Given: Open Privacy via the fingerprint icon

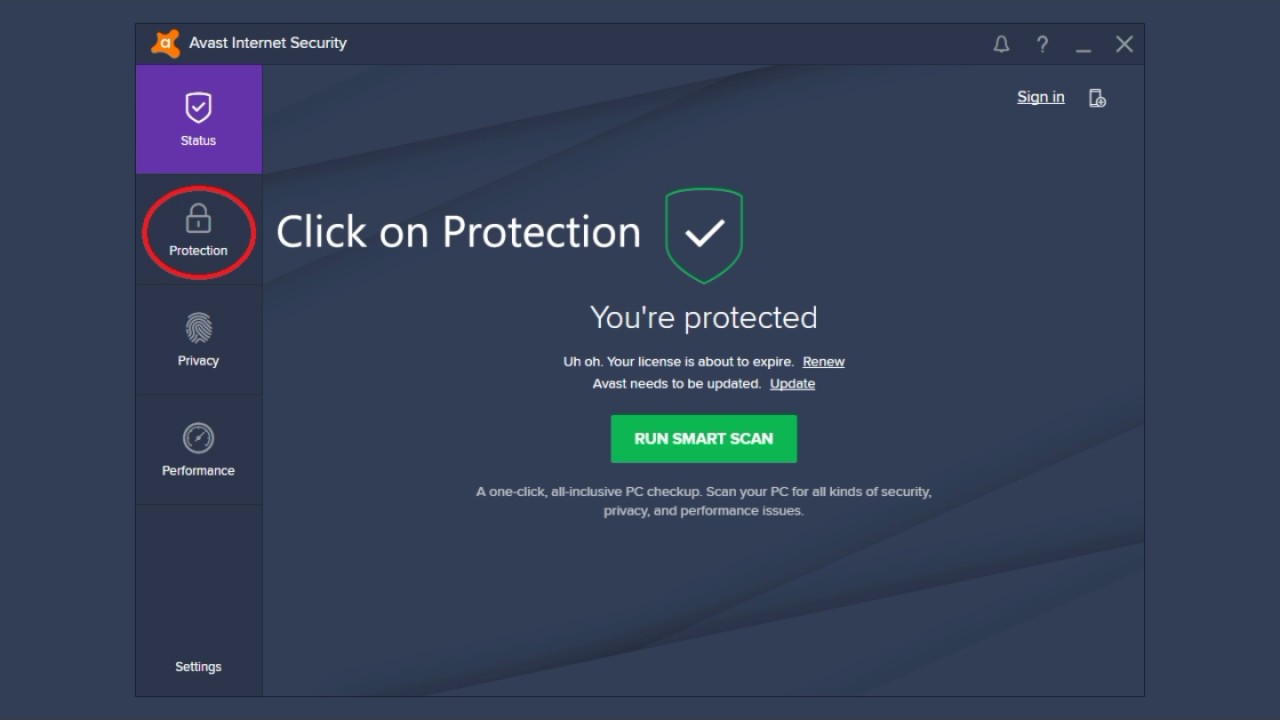Looking at the screenshot, I should click(x=198, y=328).
